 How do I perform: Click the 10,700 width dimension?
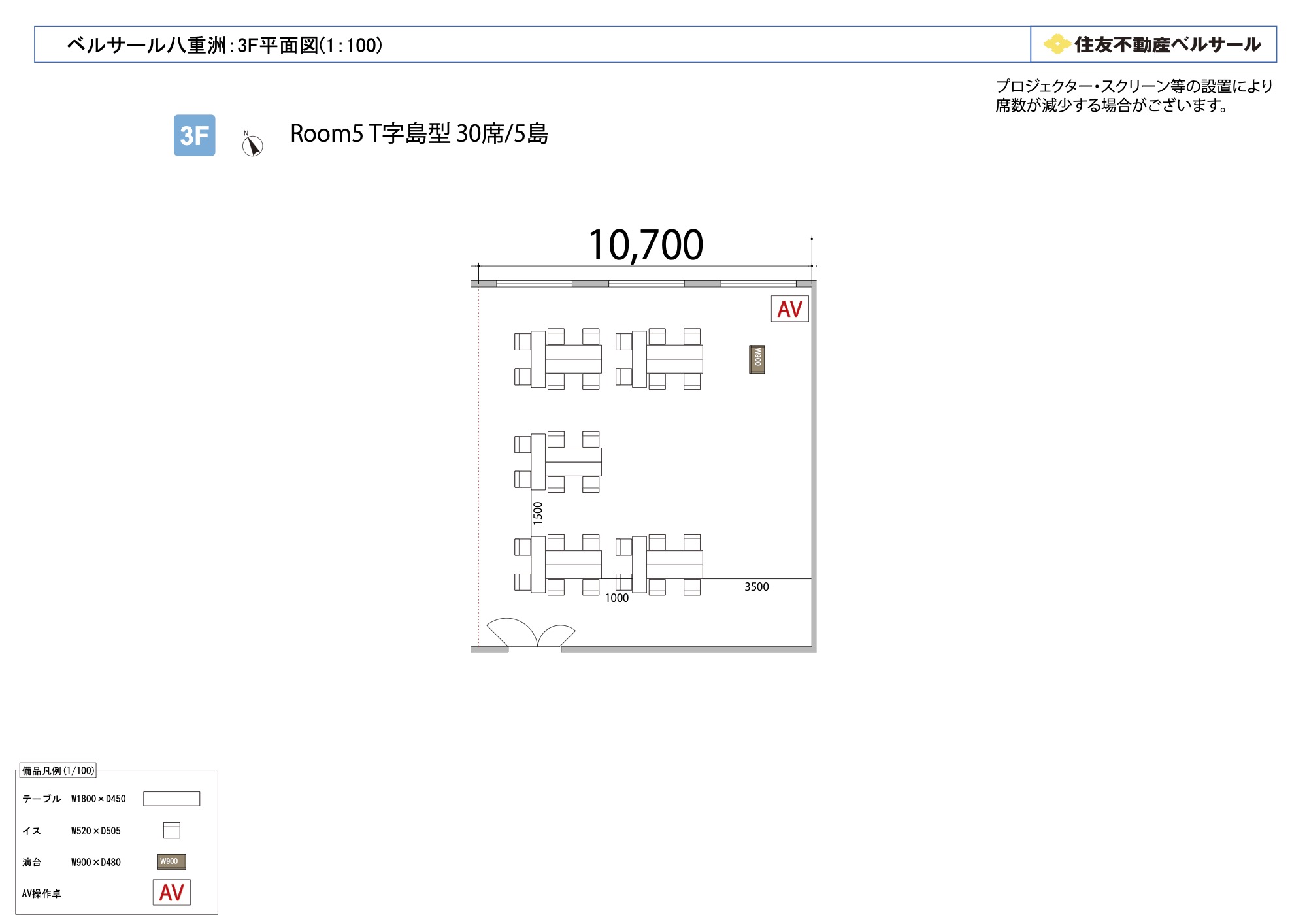[x=646, y=245]
